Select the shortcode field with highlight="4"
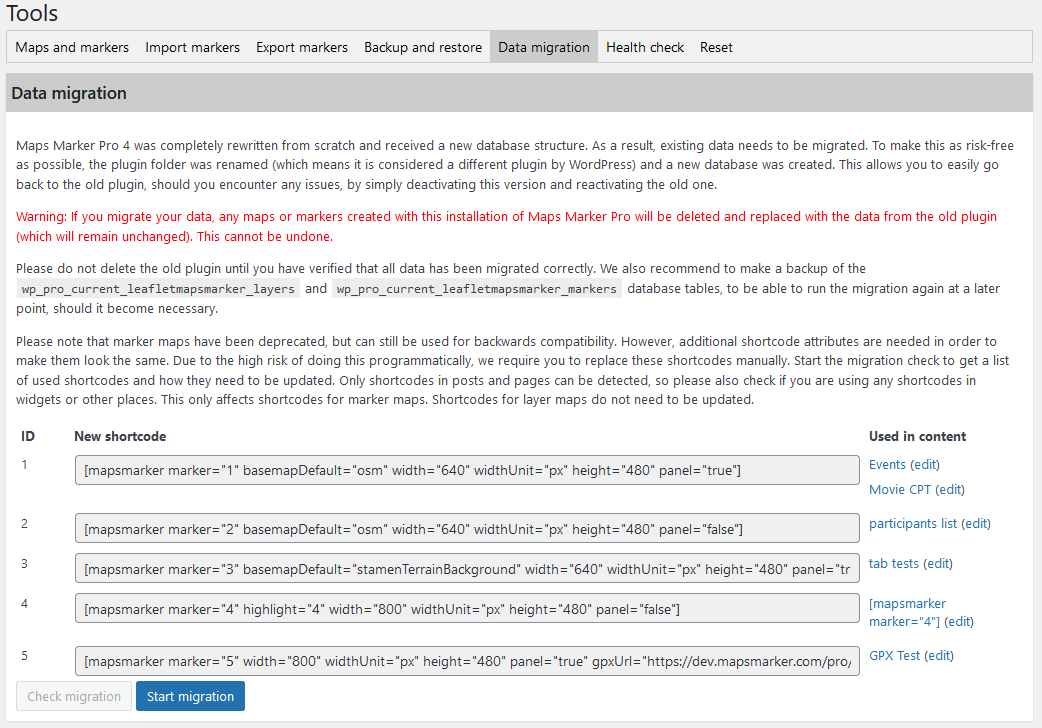This screenshot has height=728, width=1042. pyautogui.click(x=467, y=608)
